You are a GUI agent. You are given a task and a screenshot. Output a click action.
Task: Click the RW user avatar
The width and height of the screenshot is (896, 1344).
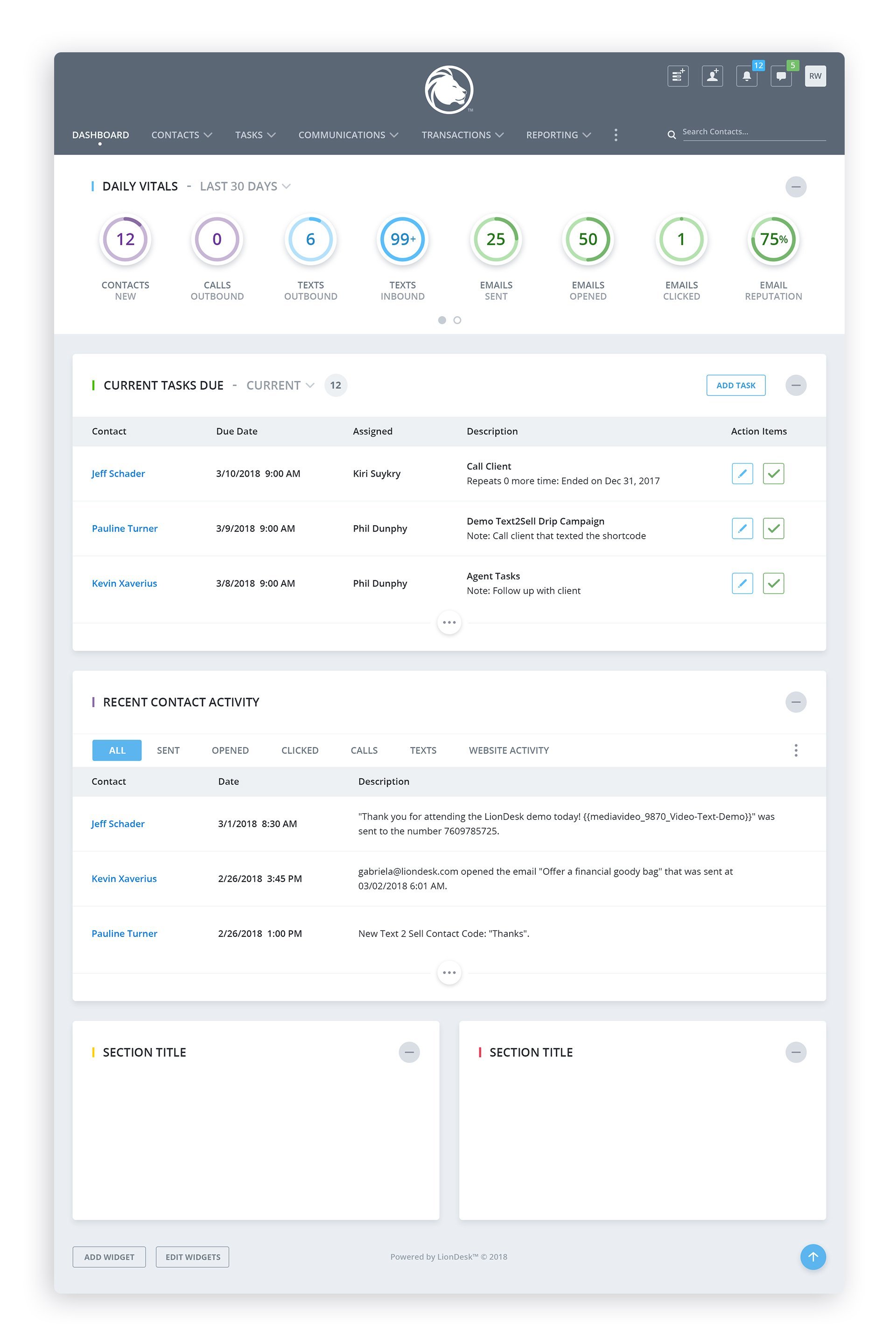(x=815, y=76)
